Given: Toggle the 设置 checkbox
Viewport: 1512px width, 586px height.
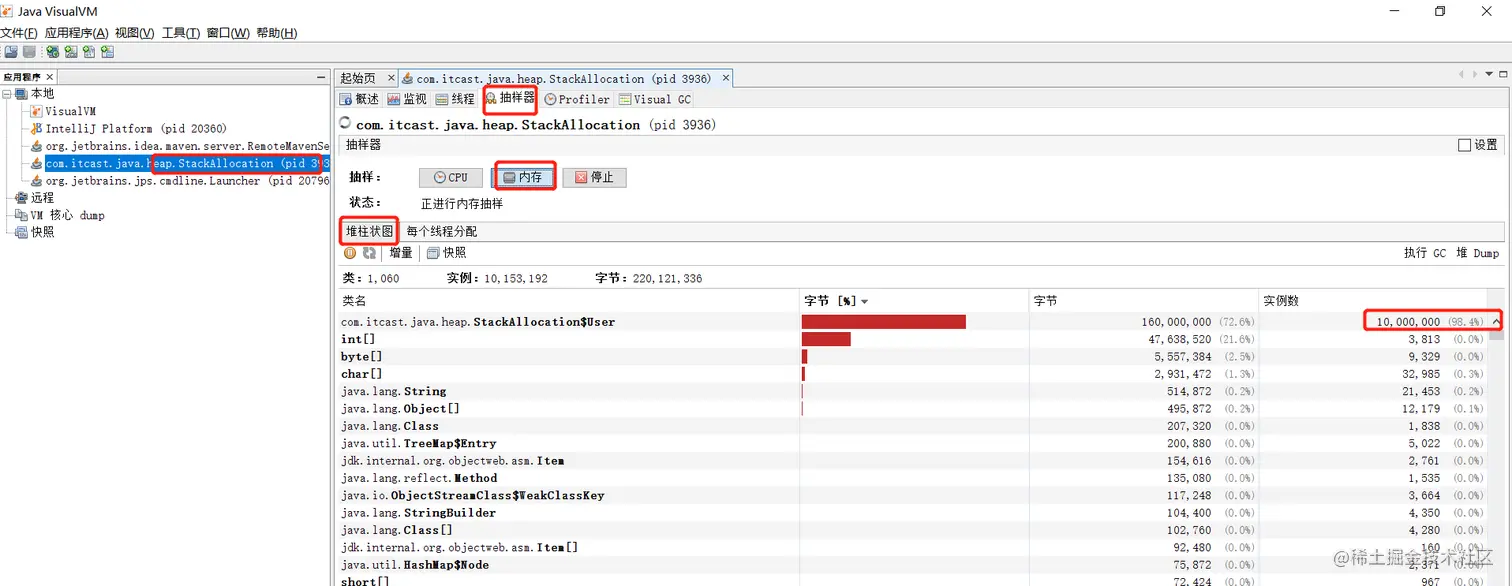Looking at the screenshot, I should click(1464, 145).
